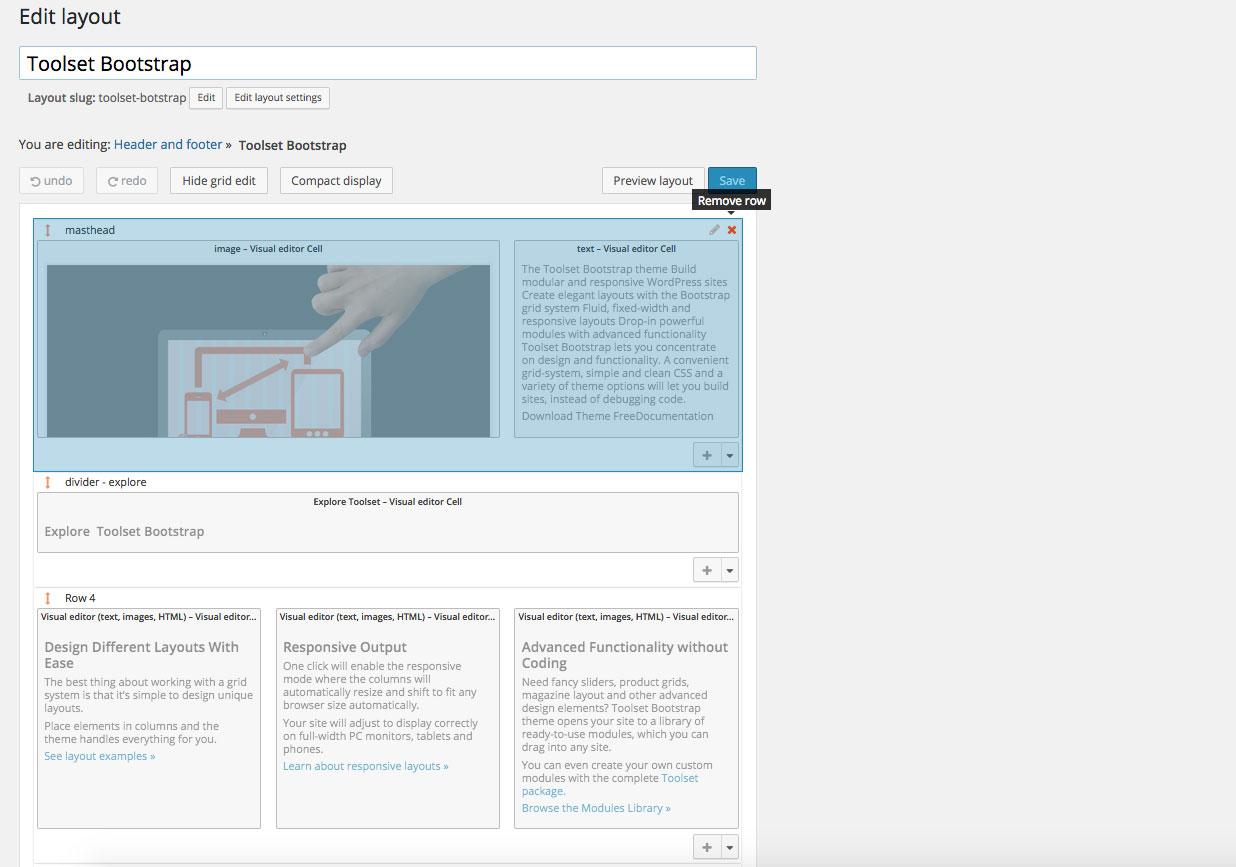Click Download Theme FreeDocumentation text
Image resolution: width=1236 pixels, height=867 pixels.
click(618, 416)
